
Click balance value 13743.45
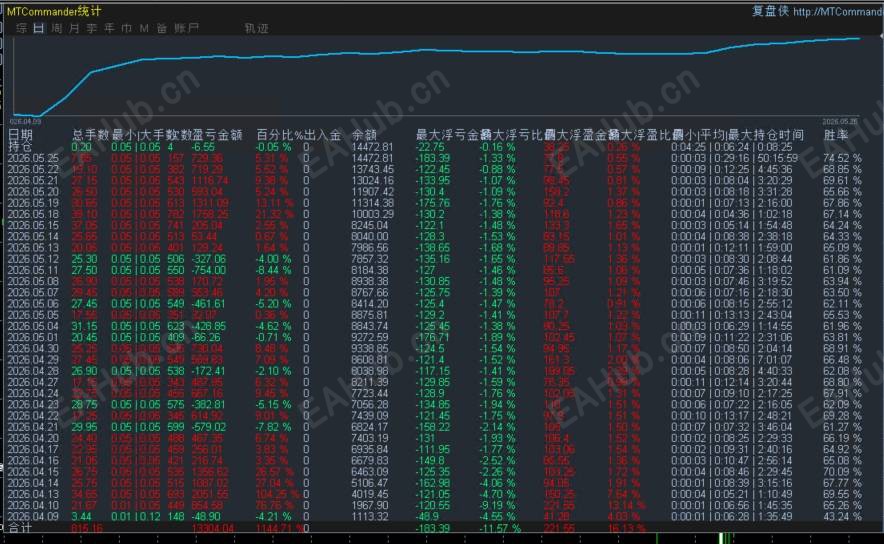pos(372,170)
